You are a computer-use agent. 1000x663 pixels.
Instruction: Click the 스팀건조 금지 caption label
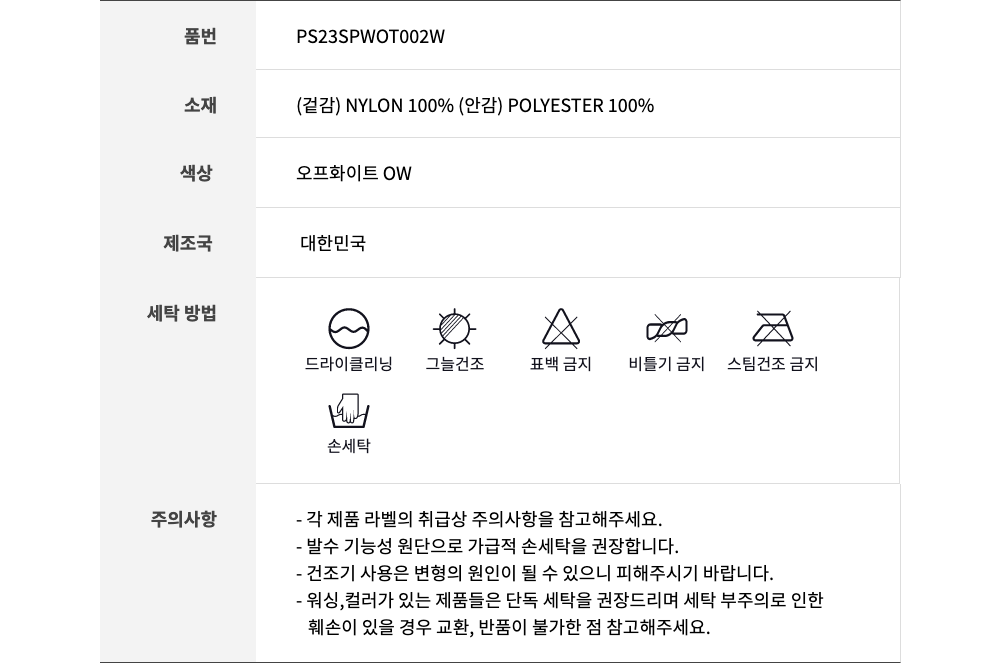coord(772,364)
